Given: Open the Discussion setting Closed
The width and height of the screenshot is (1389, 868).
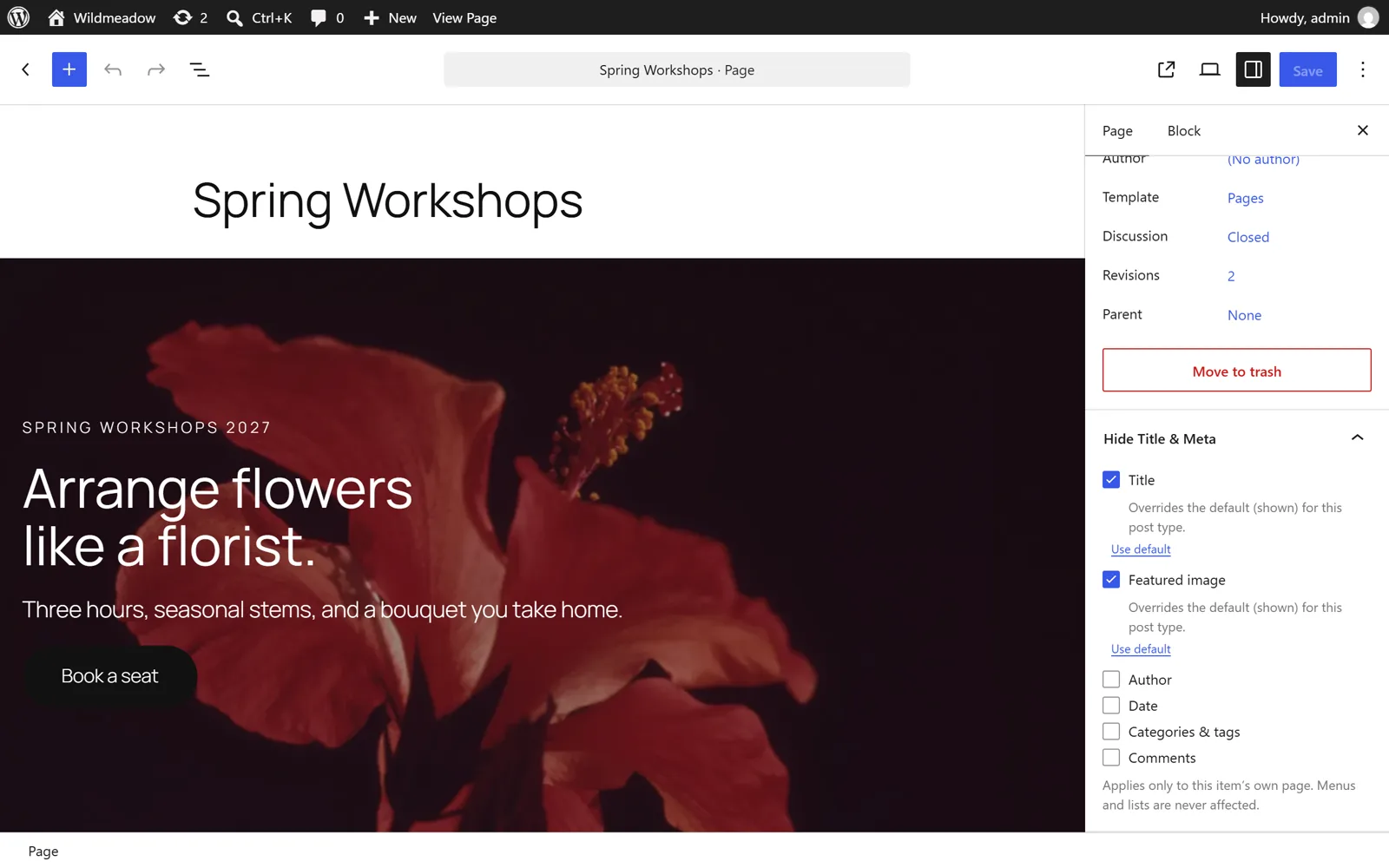Looking at the screenshot, I should pyautogui.click(x=1248, y=237).
